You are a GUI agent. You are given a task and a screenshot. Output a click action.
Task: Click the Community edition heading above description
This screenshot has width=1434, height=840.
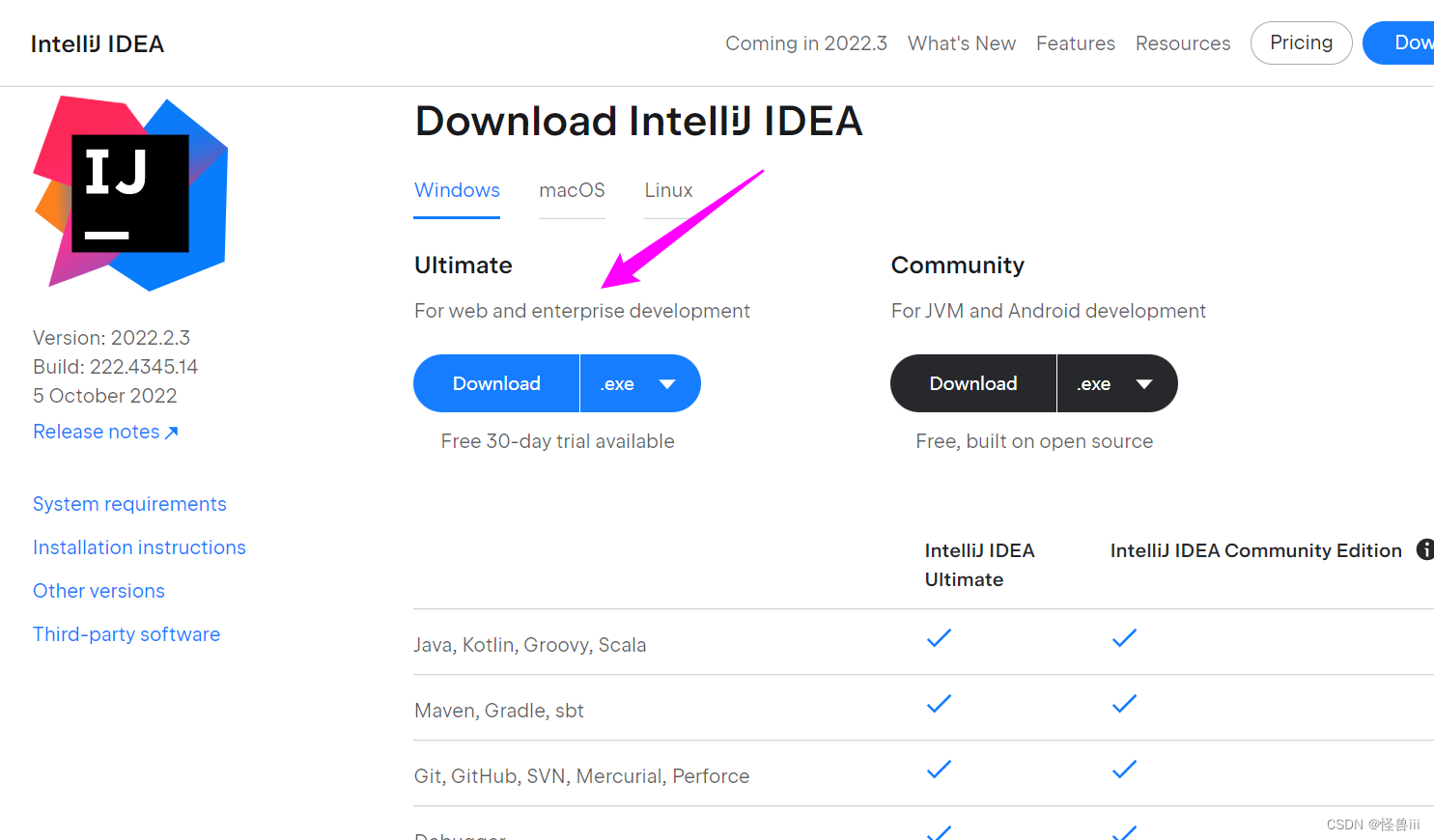click(957, 266)
